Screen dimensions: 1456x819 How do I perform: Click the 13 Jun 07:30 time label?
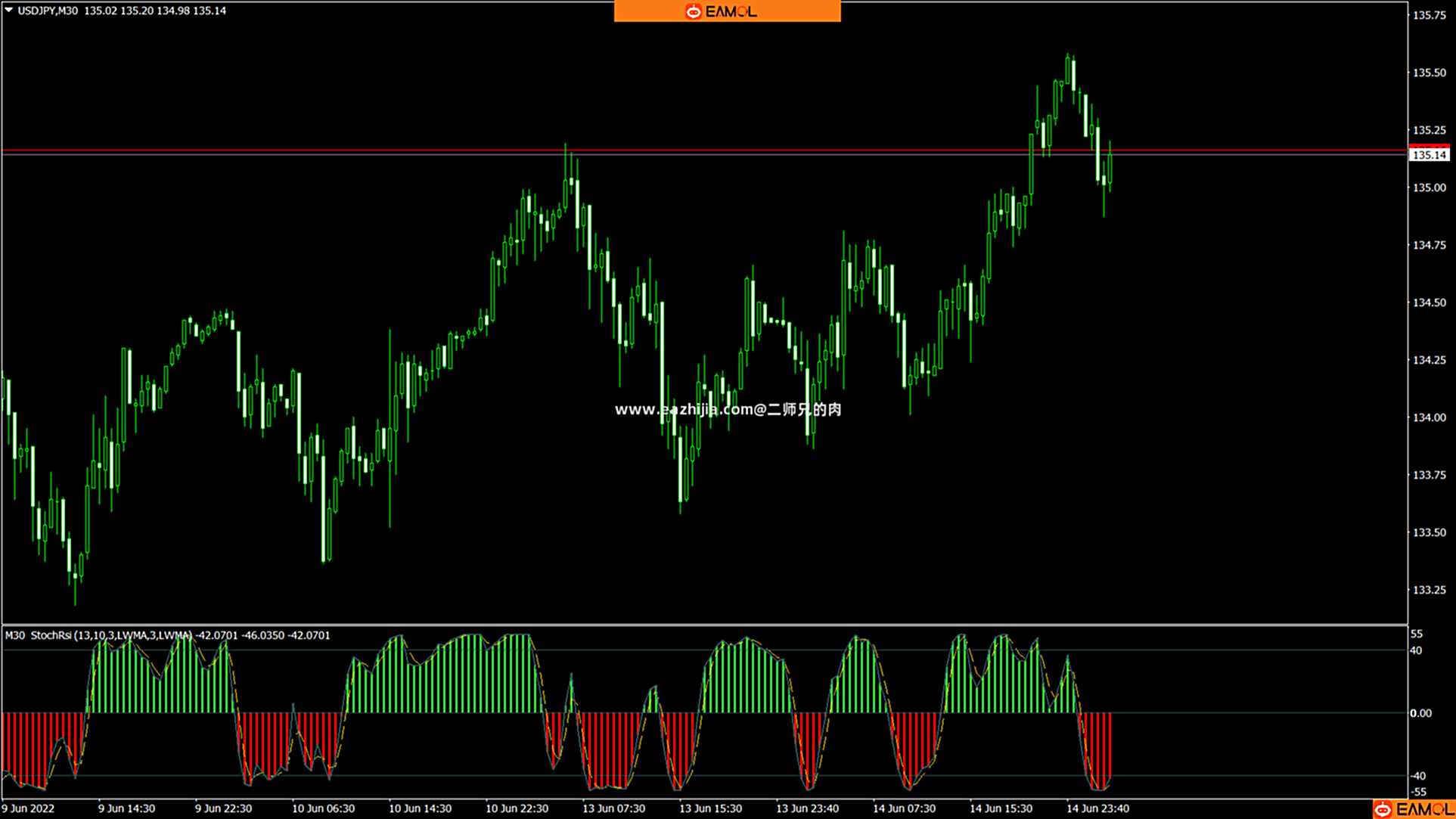[x=613, y=808]
